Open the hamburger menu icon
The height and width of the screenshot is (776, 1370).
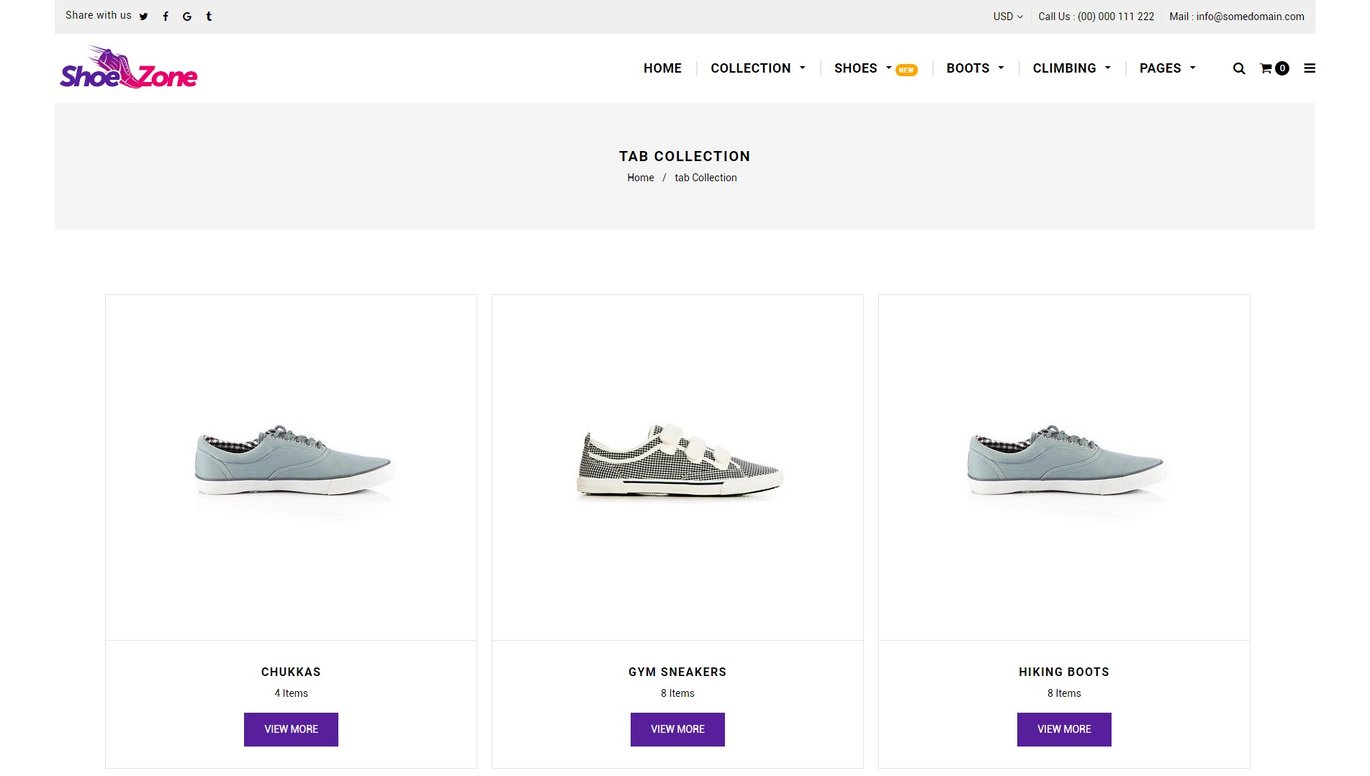coord(1310,69)
